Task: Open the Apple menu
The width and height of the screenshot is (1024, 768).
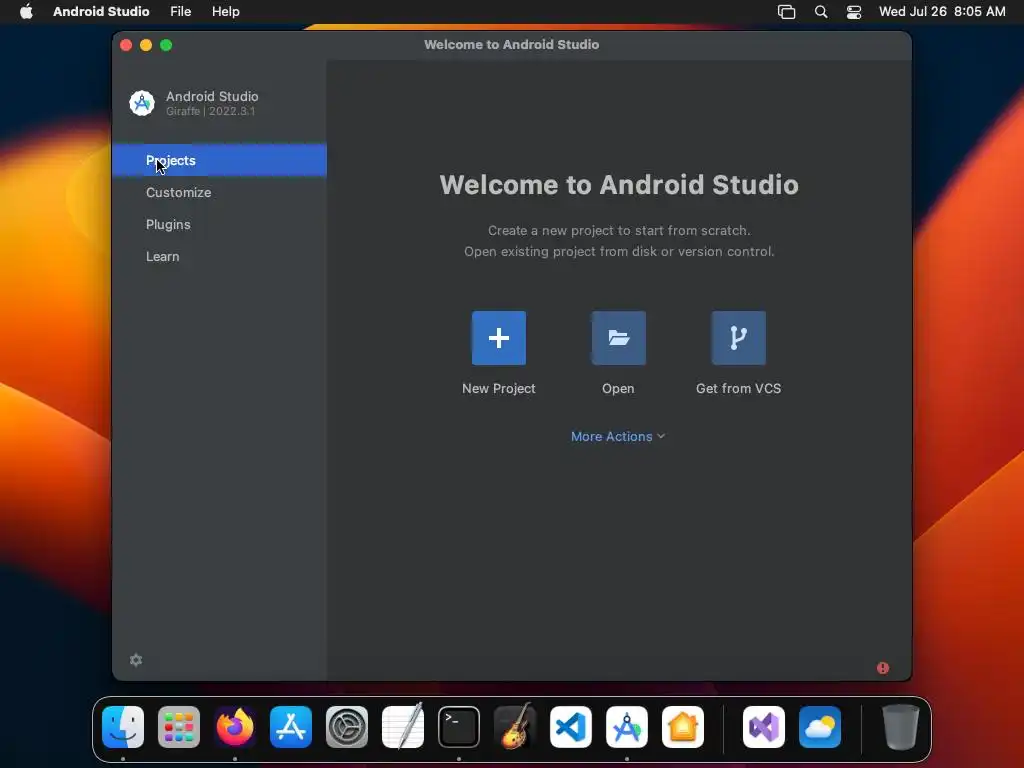Action: coord(26,12)
